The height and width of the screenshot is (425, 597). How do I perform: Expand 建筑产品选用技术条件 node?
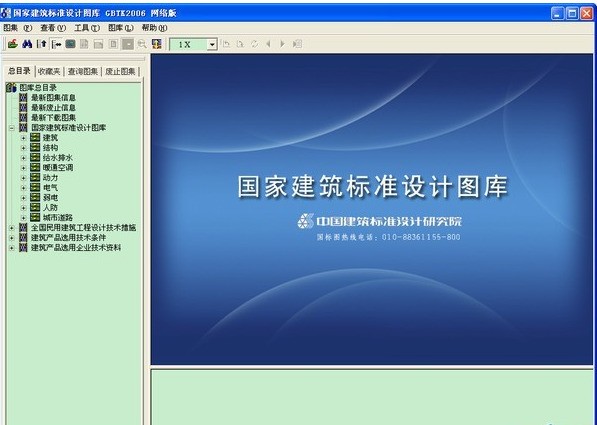11,238
